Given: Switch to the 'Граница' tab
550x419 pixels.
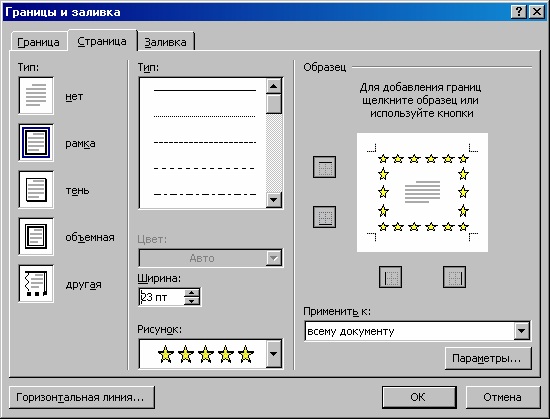Looking at the screenshot, I should pyautogui.click(x=39, y=42).
